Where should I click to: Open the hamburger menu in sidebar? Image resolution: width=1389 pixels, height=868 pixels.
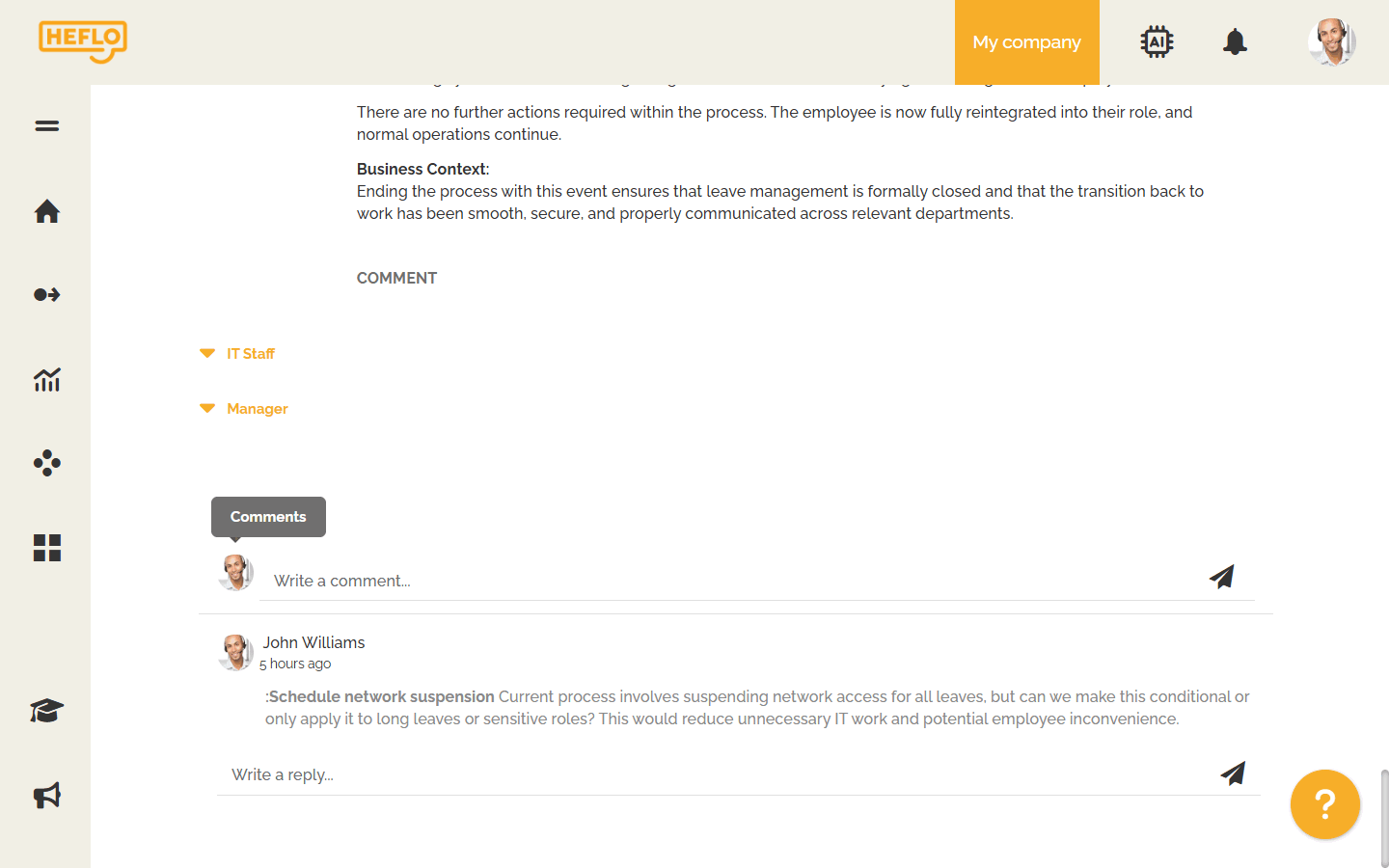pos(46,126)
